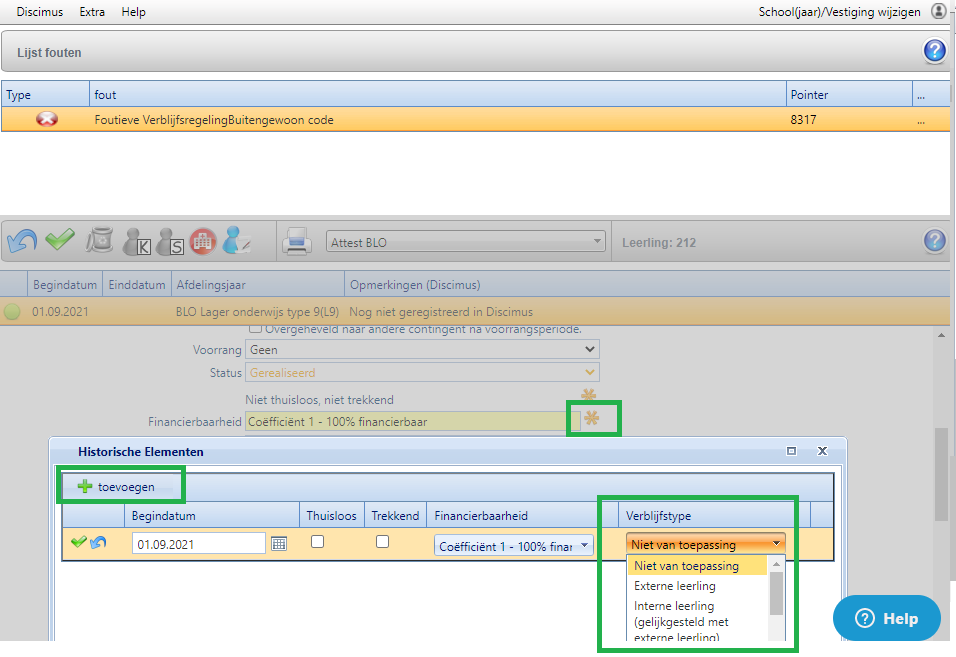Image resolution: width=956 pixels, height=657 pixels.
Task: Tick the Thuisloos checkbox
Action: tap(317, 542)
